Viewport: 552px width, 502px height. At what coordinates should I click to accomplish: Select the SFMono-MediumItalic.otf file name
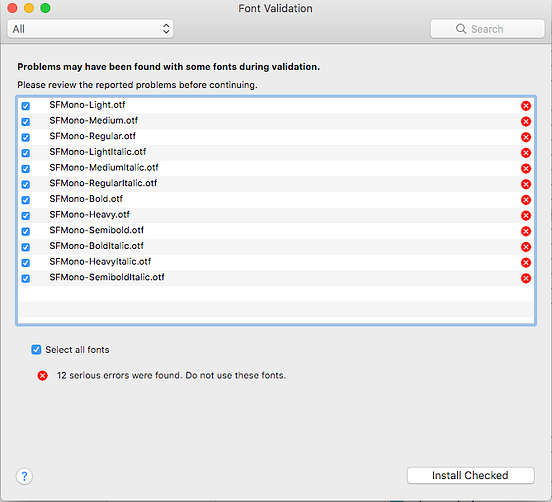[x=104, y=168]
